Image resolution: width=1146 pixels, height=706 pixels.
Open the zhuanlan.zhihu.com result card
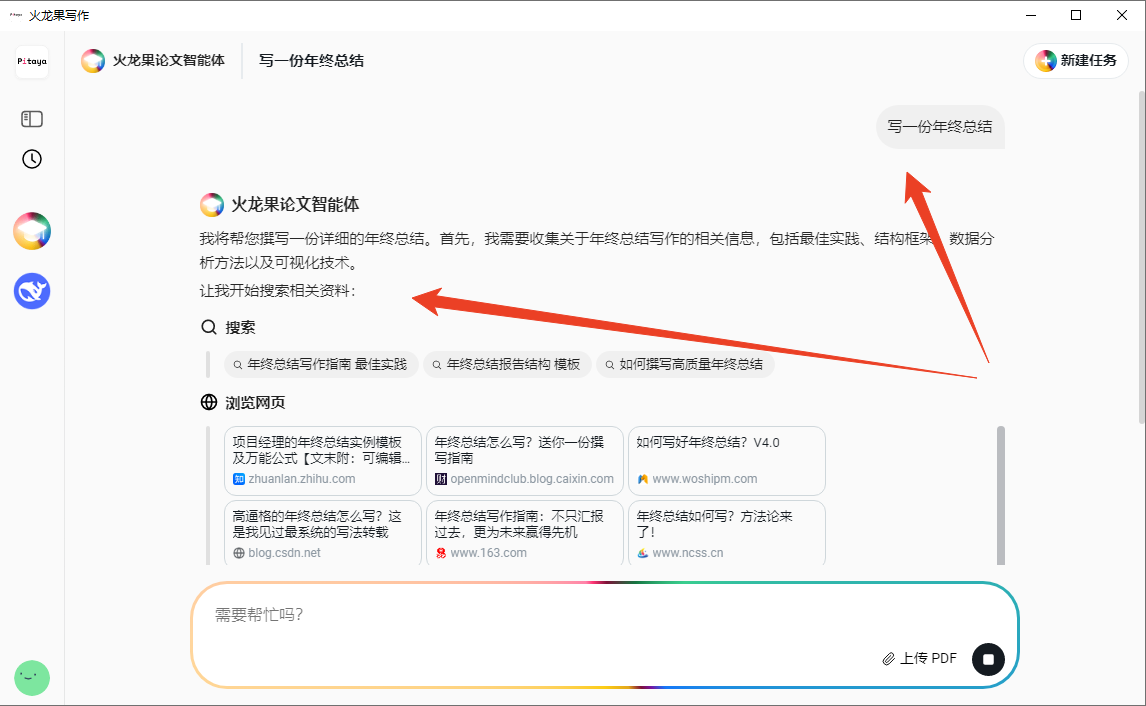pos(323,460)
